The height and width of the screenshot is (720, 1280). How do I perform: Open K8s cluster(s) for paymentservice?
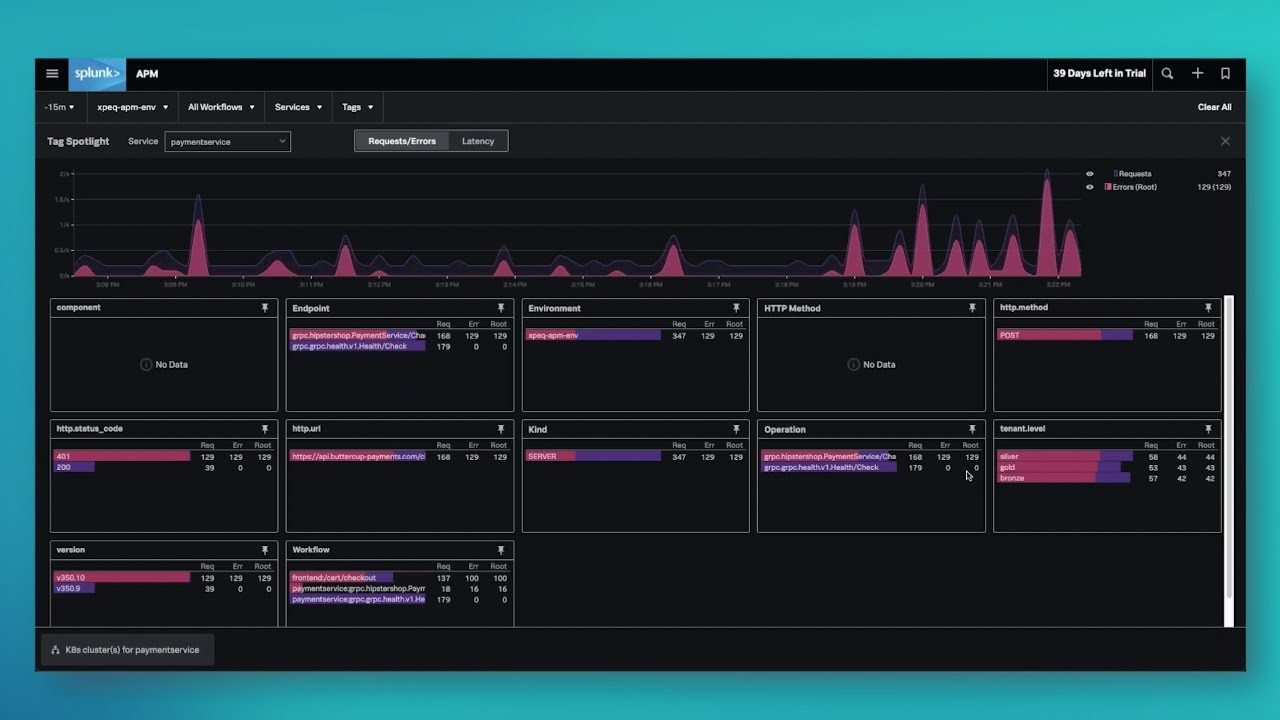coord(128,650)
